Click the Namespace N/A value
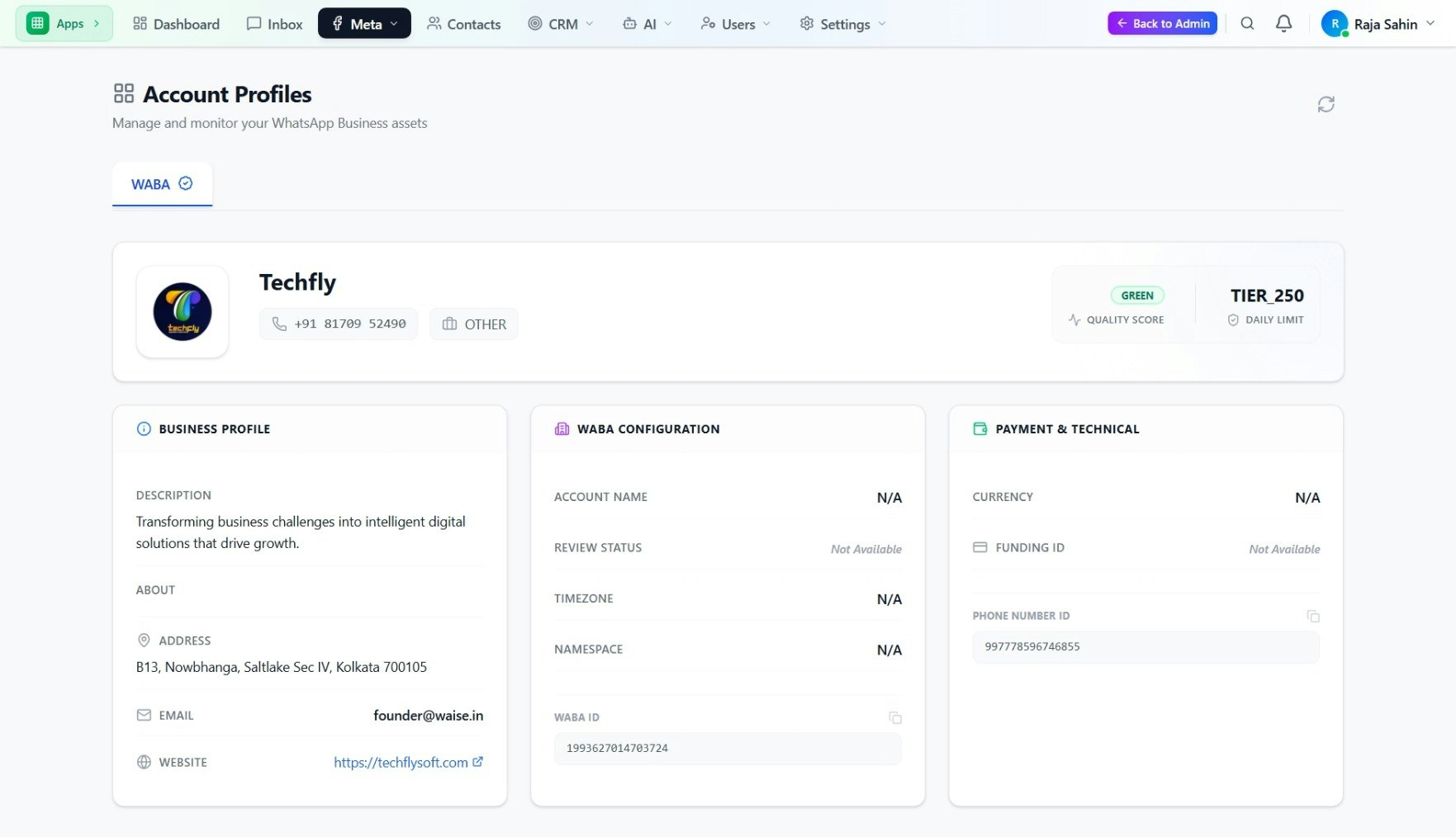The image size is (1456, 837). click(x=889, y=650)
